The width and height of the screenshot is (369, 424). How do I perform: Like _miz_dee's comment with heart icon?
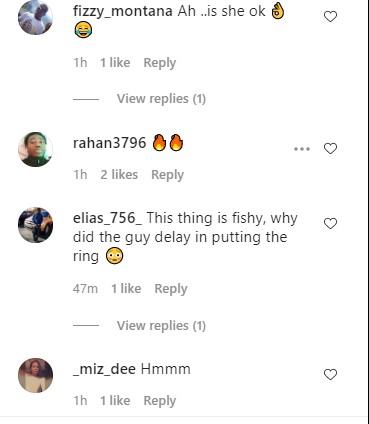click(330, 374)
